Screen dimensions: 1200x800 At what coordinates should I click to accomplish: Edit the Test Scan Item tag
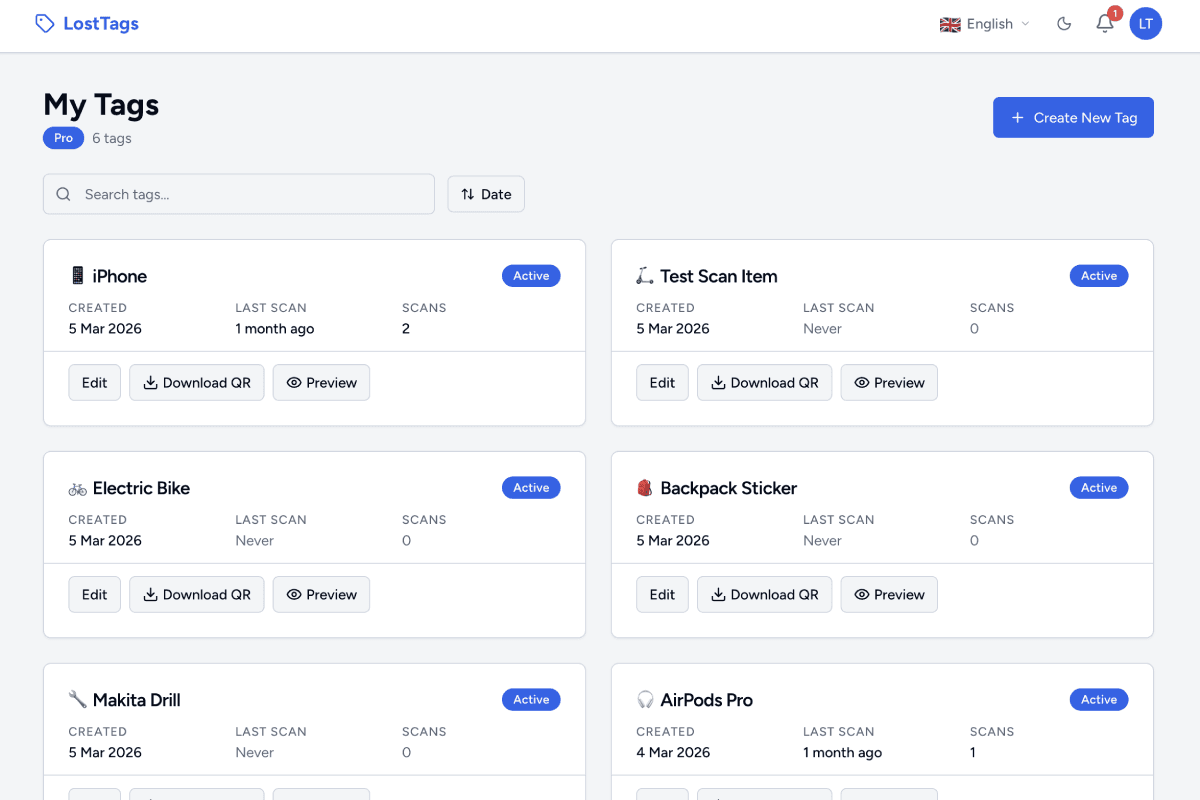tap(663, 382)
